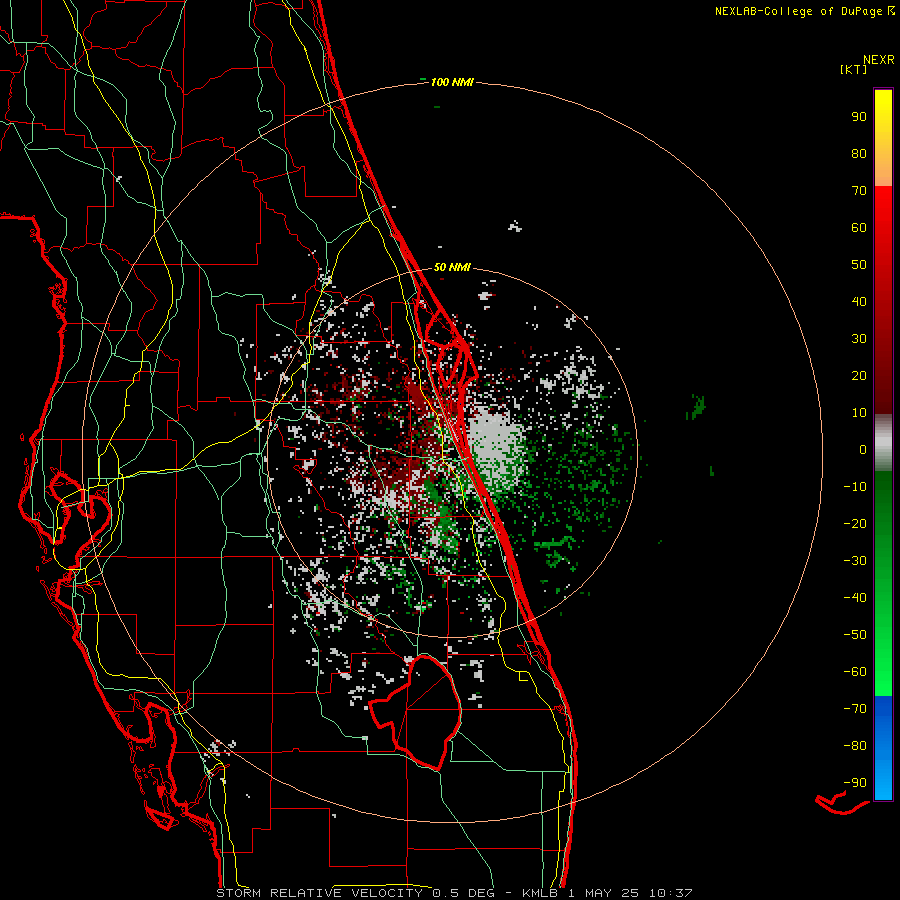900x900 pixels.
Task: Click the 0 knot scale value
Action: coord(863,449)
